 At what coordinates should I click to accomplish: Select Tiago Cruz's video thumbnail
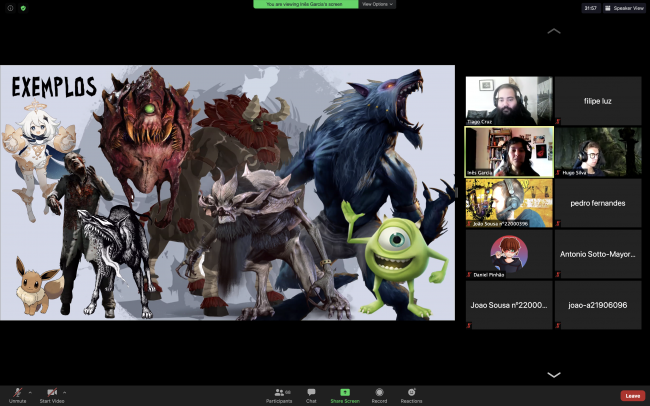[508, 100]
